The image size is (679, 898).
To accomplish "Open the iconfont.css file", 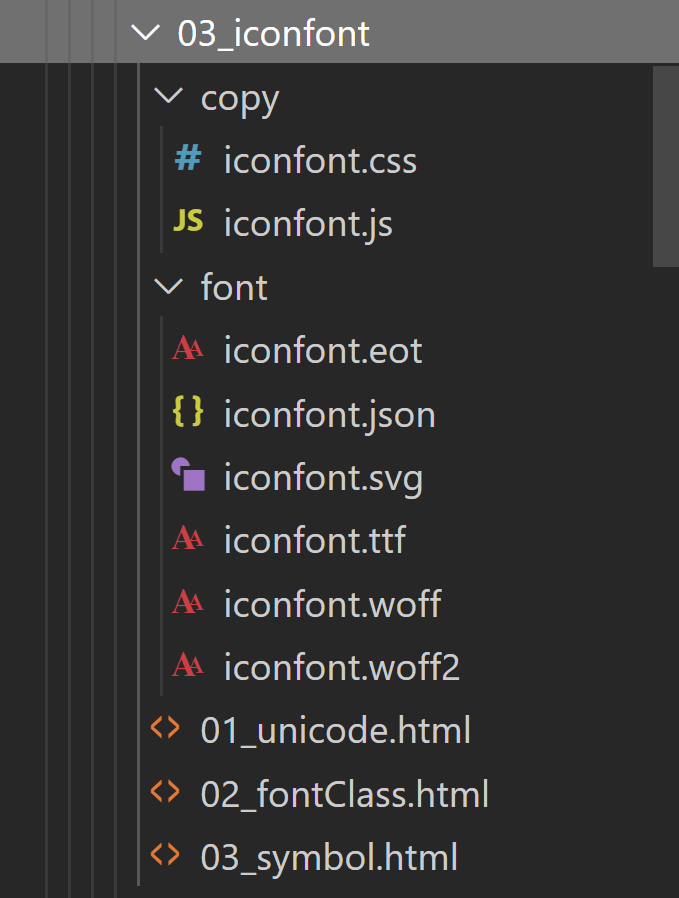I will click(x=320, y=159).
